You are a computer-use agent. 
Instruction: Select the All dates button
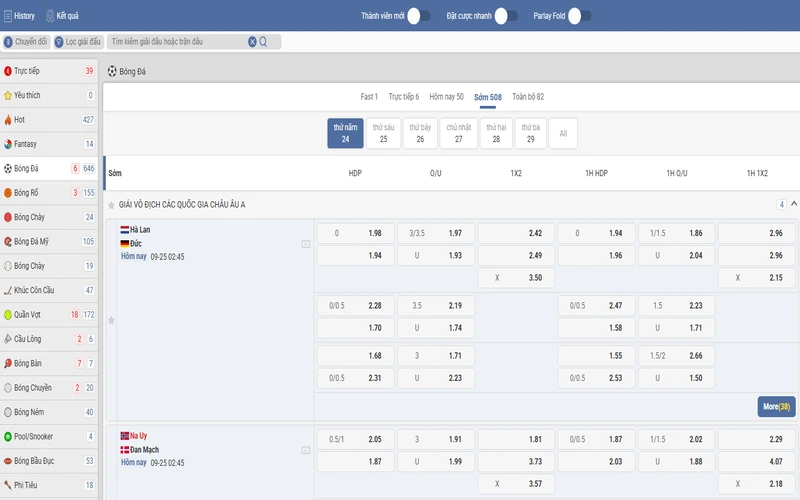coord(563,133)
